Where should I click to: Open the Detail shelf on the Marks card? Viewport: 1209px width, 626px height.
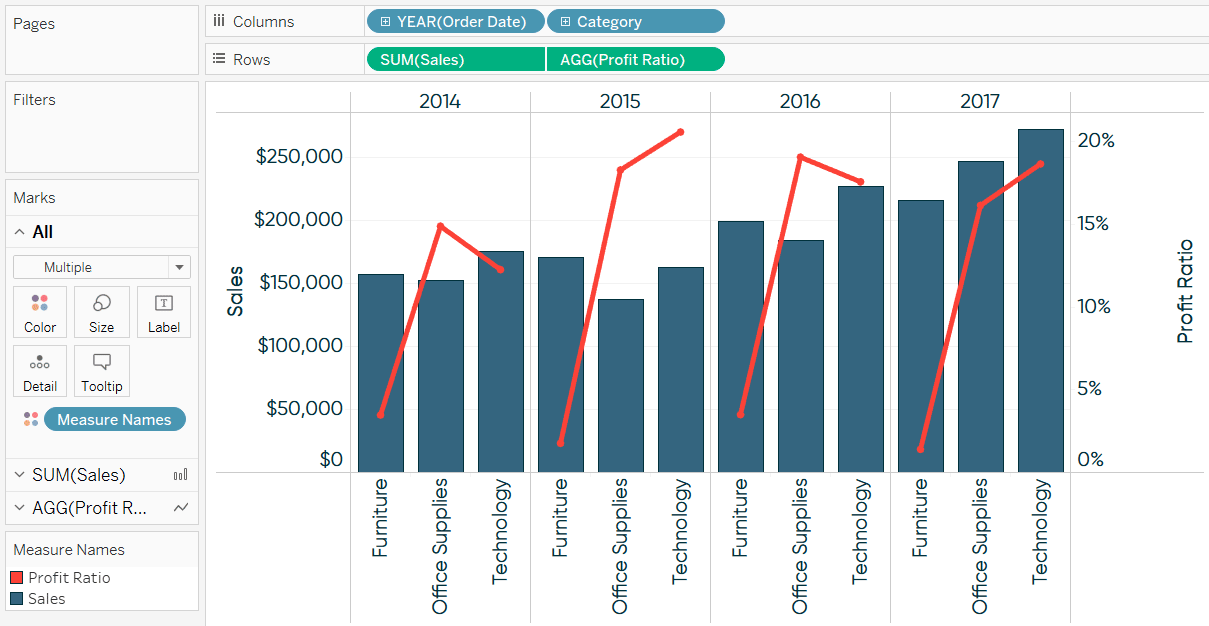click(x=40, y=370)
